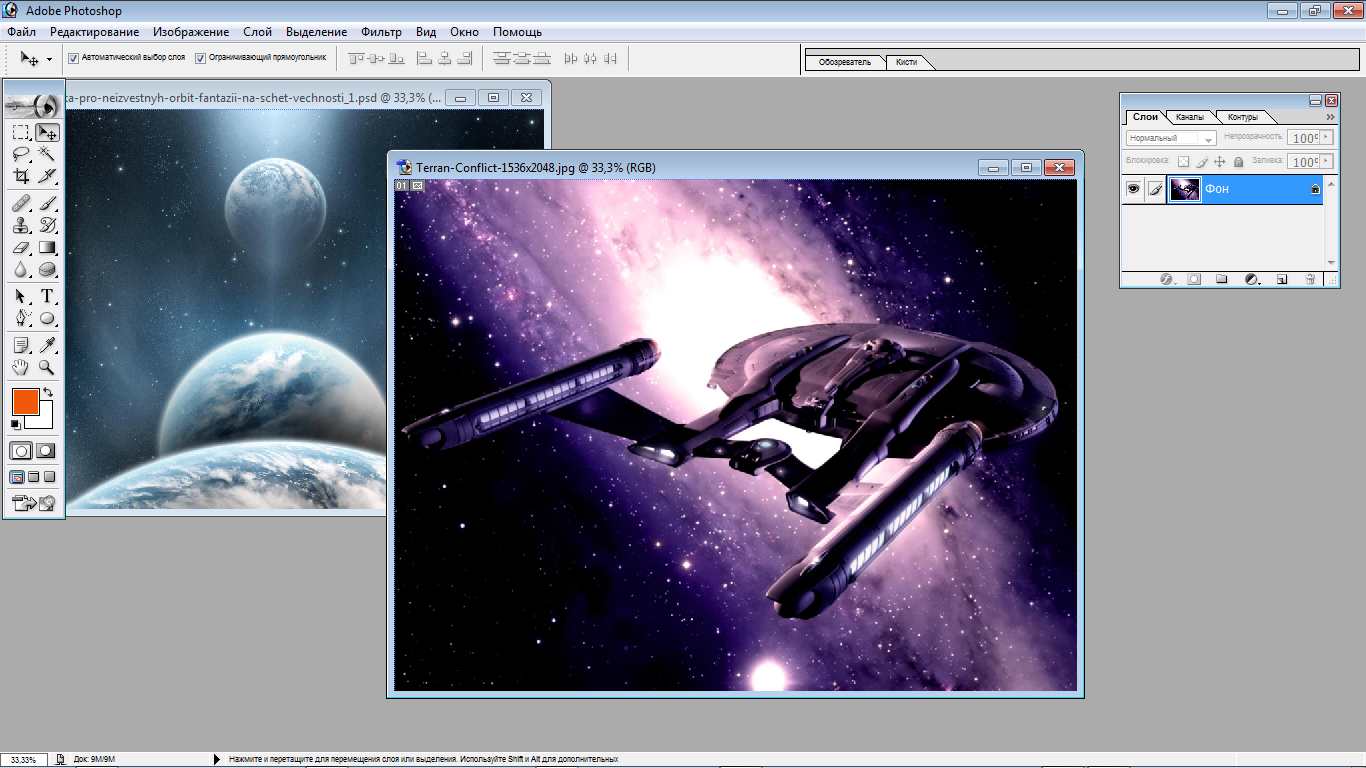The height and width of the screenshot is (768, 1366).
Task: Toggle the Автоматический выбор слоя checkbox
Action: tap(74, 58)
